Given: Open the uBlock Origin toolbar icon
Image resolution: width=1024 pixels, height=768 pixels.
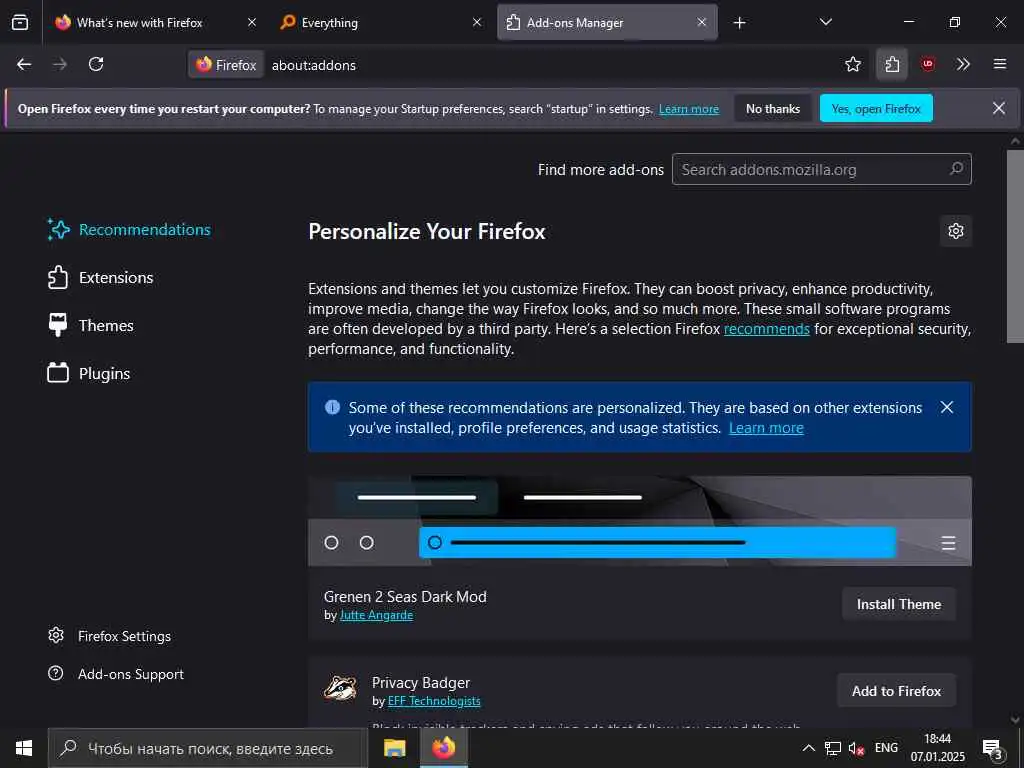Looking at the screenshot, I should 927,64.
